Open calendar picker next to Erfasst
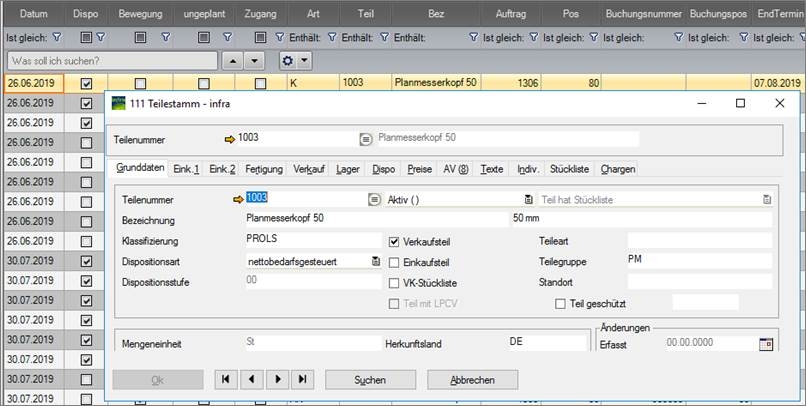Viewport: 806px width, 406px height. tap(767, 343)
